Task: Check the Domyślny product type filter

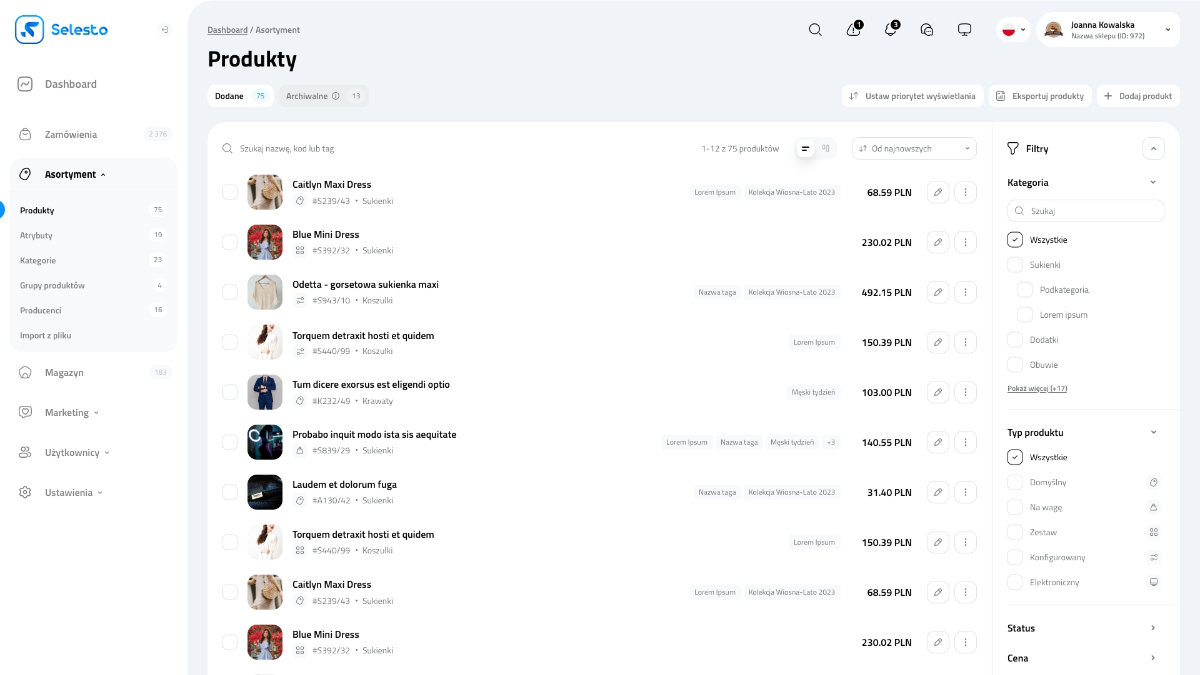Action: pyautogui.click(x=1015, y=482)
